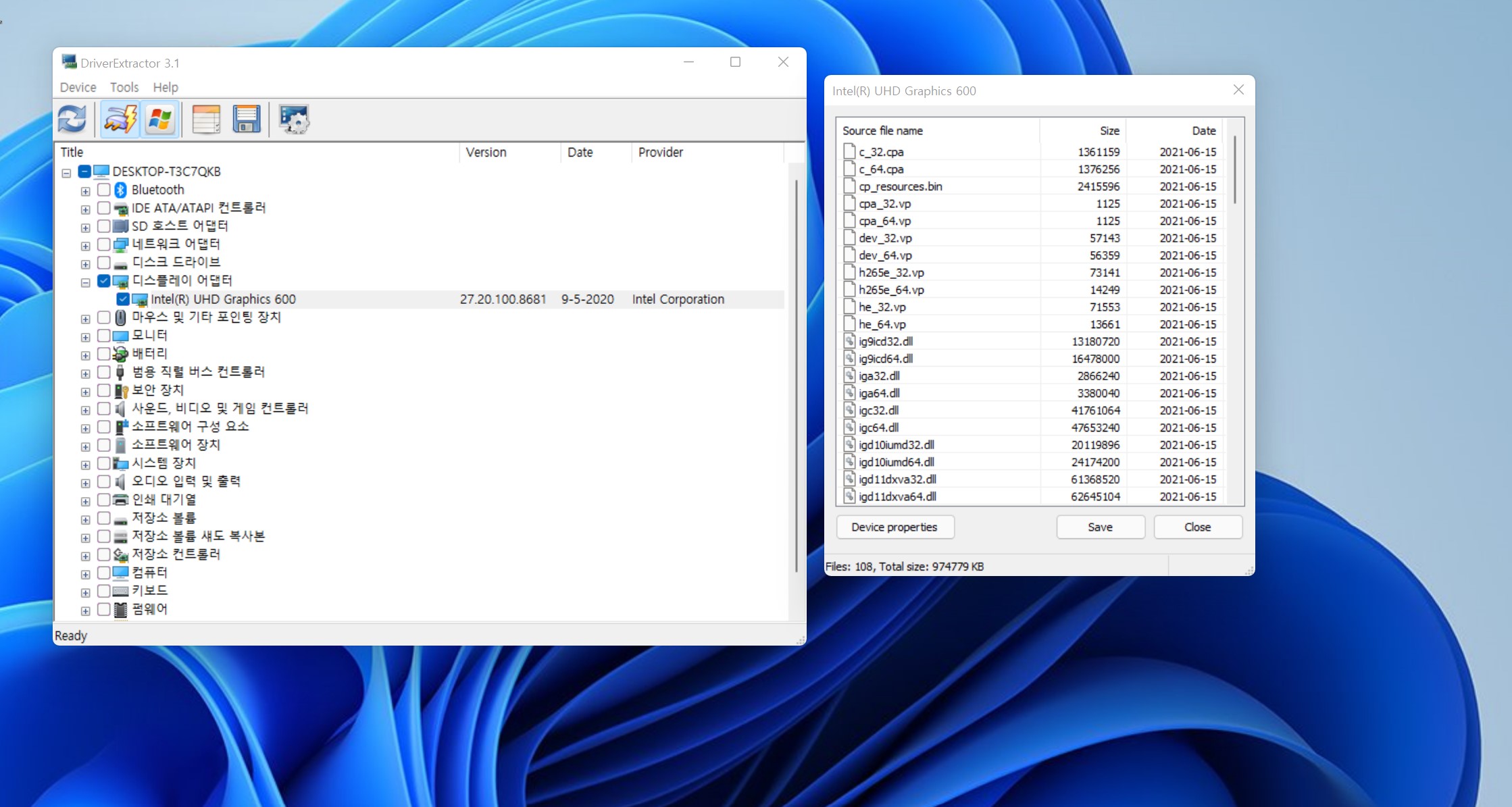
Task: Toggle the plug-and-lightning device filter icon
Action: (x=120, y=120)
